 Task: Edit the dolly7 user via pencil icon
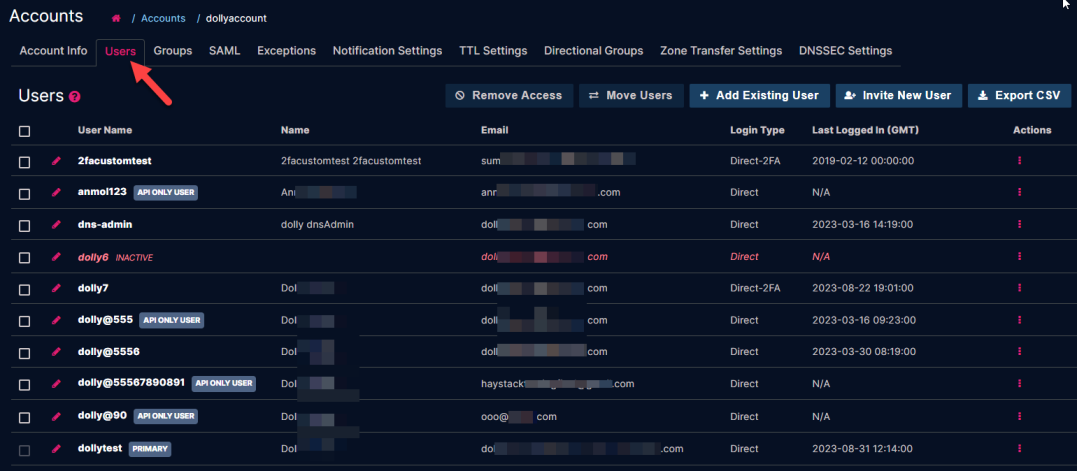[x=56, y=288]
